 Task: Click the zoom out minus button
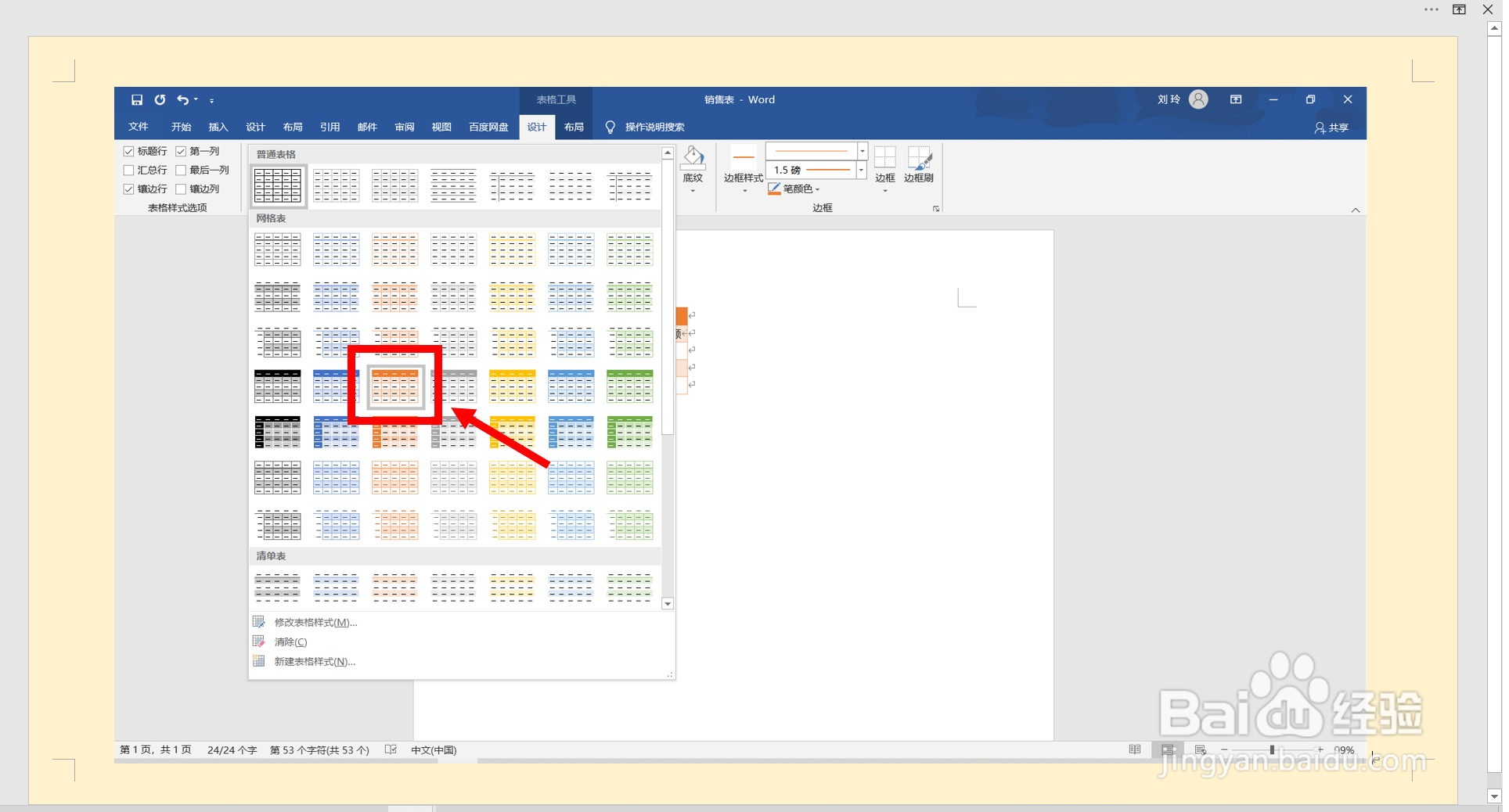(x=1225, y=749)
